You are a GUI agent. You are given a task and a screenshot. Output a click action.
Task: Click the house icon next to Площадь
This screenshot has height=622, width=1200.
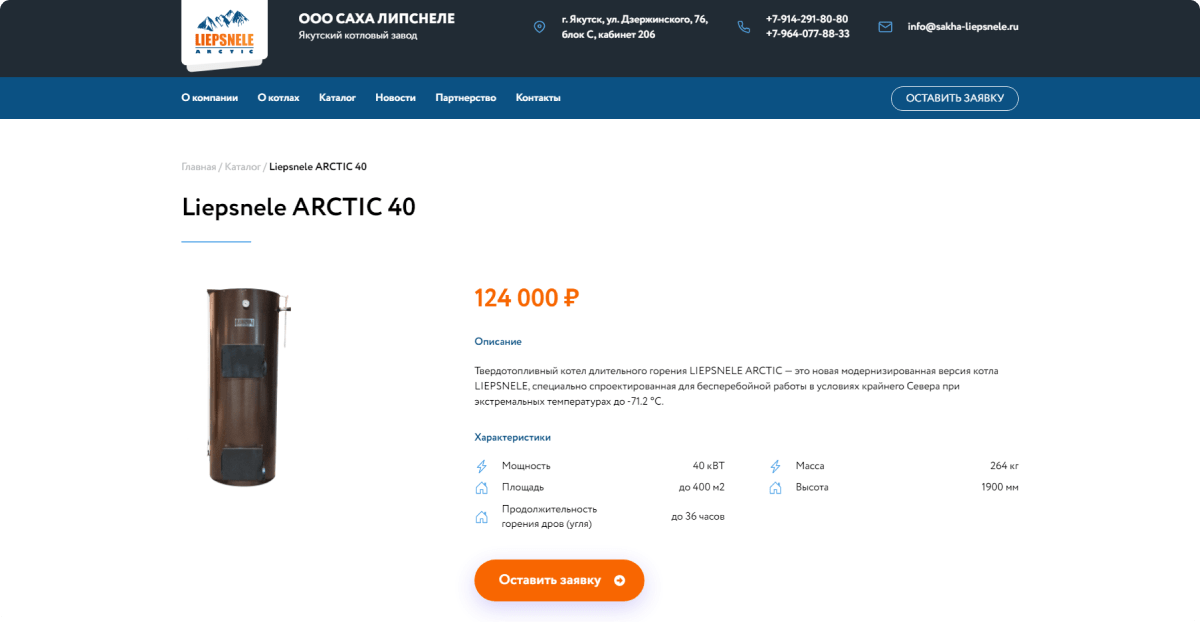coord(482,488)
